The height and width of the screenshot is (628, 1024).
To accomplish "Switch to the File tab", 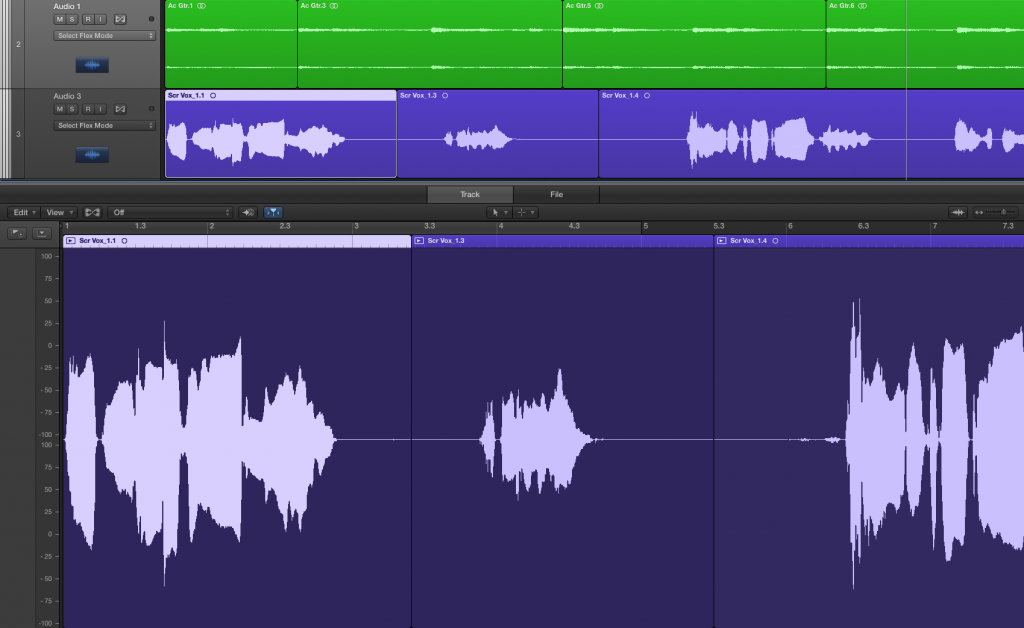I will 556,194.
